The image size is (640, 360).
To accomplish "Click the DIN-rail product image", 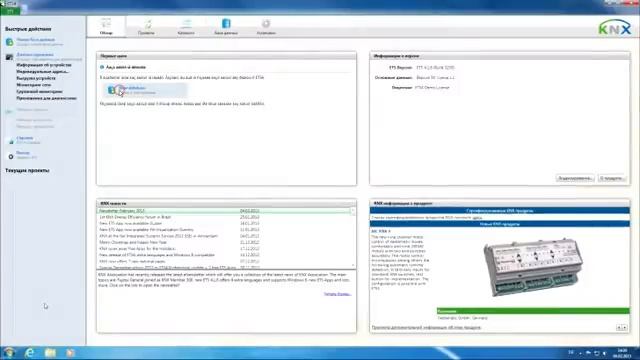I will click(534, 267).
